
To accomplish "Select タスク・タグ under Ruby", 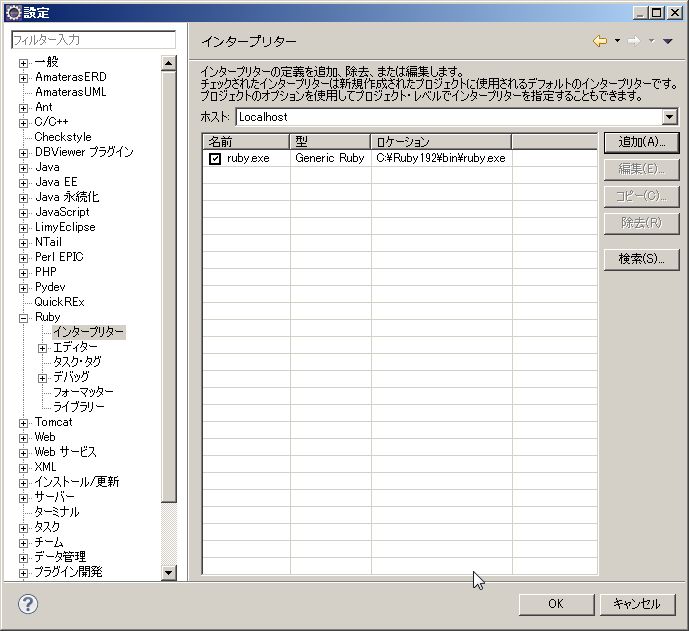I will click(x=77, y=362).
